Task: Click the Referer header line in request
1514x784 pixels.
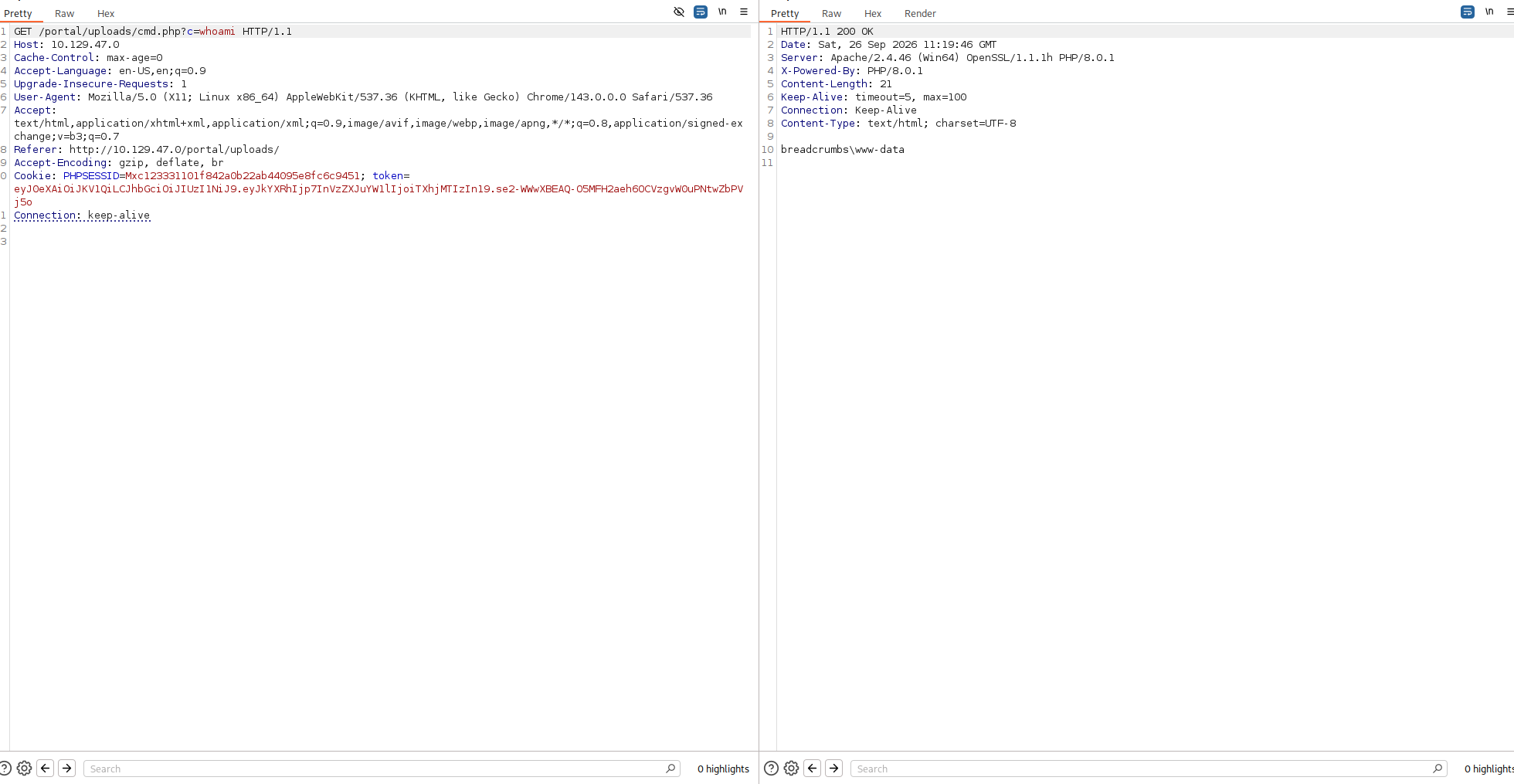Action: tap(146, 150)
